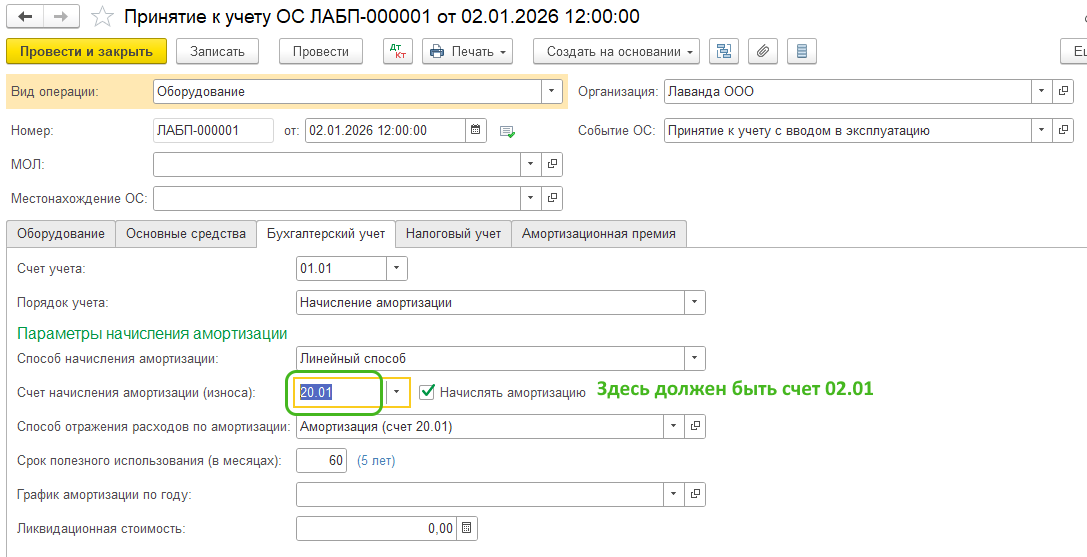
Task: Expand Порядок учета dropdown
Action: point(694,302)
